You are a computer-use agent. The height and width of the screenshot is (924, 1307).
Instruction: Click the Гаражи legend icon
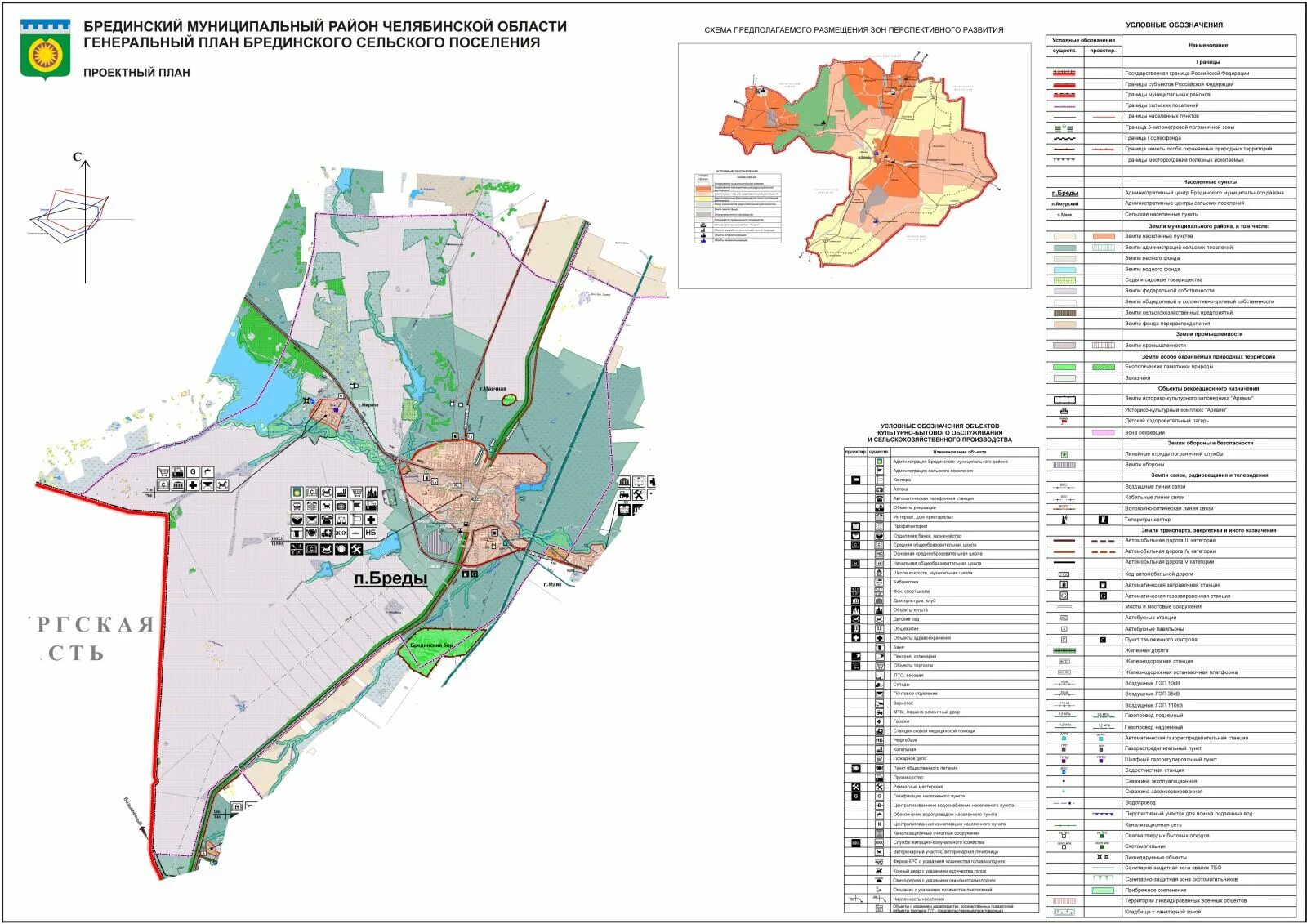point(879,721)
